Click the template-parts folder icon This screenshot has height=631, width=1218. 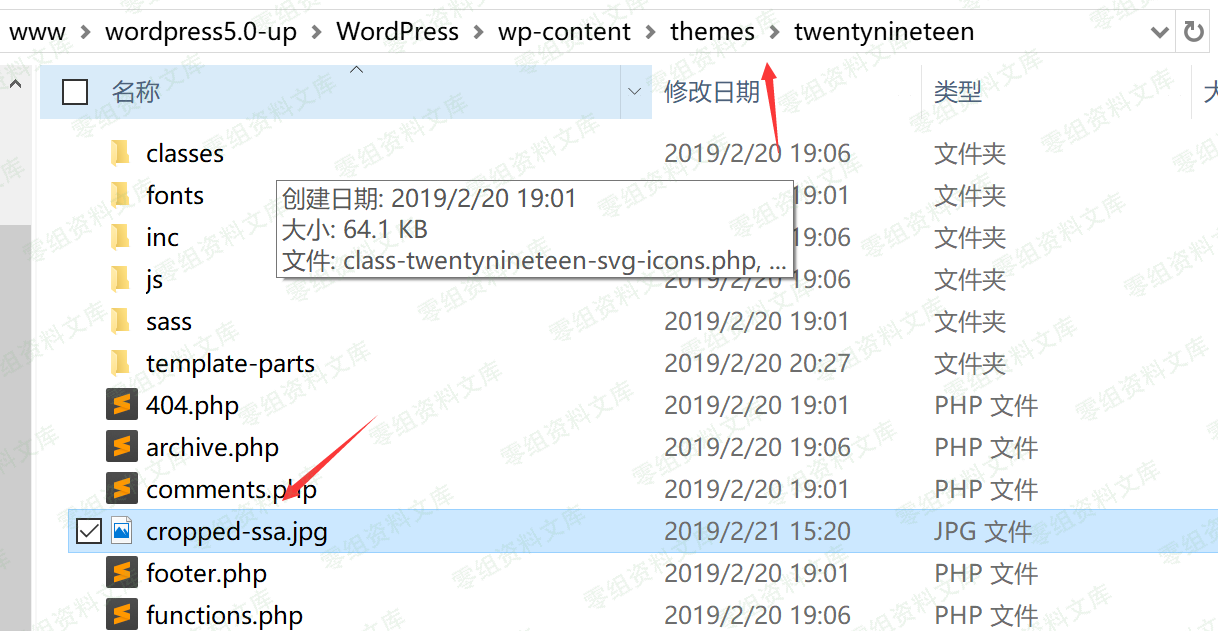pyautogui.click(x=121, y=363)
